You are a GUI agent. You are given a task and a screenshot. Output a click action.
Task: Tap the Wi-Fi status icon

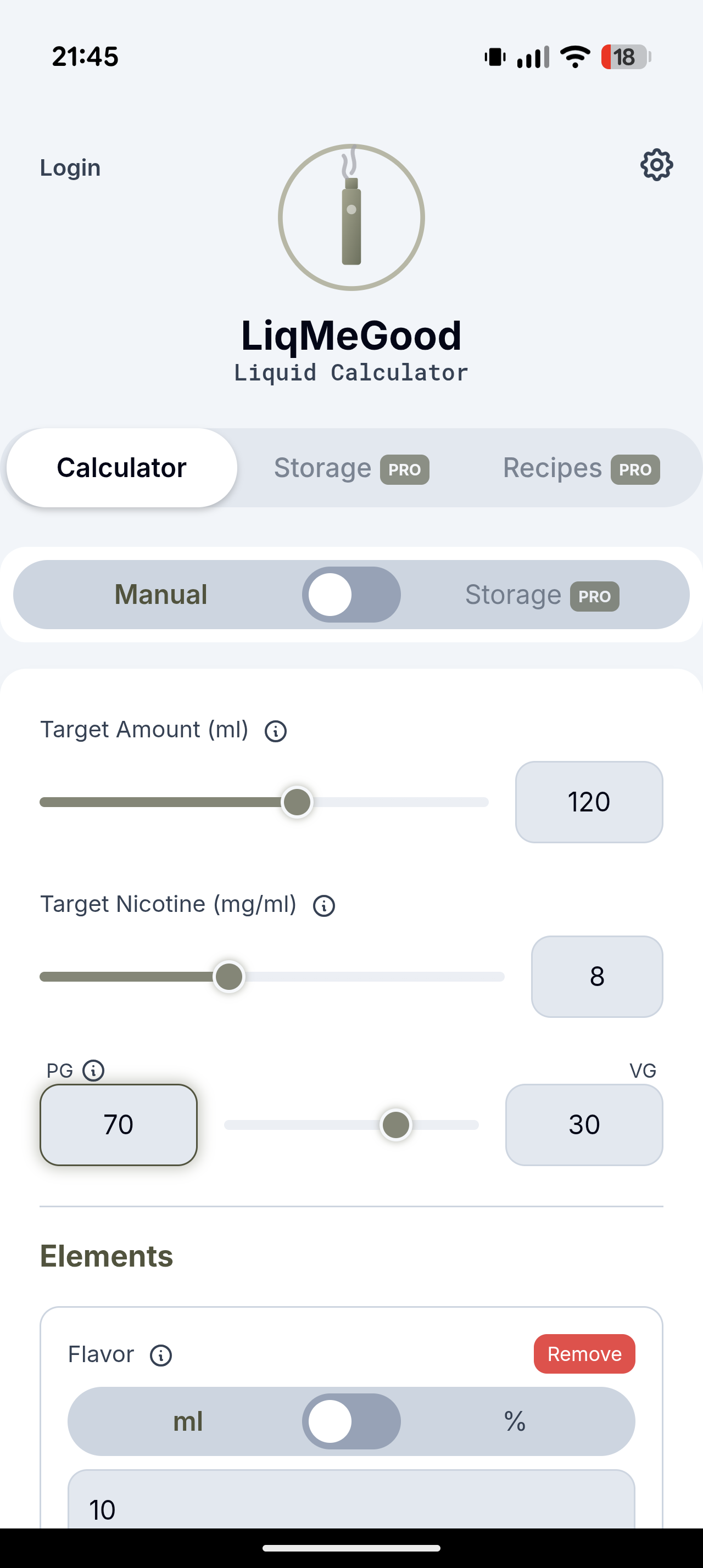pos(574,57)
